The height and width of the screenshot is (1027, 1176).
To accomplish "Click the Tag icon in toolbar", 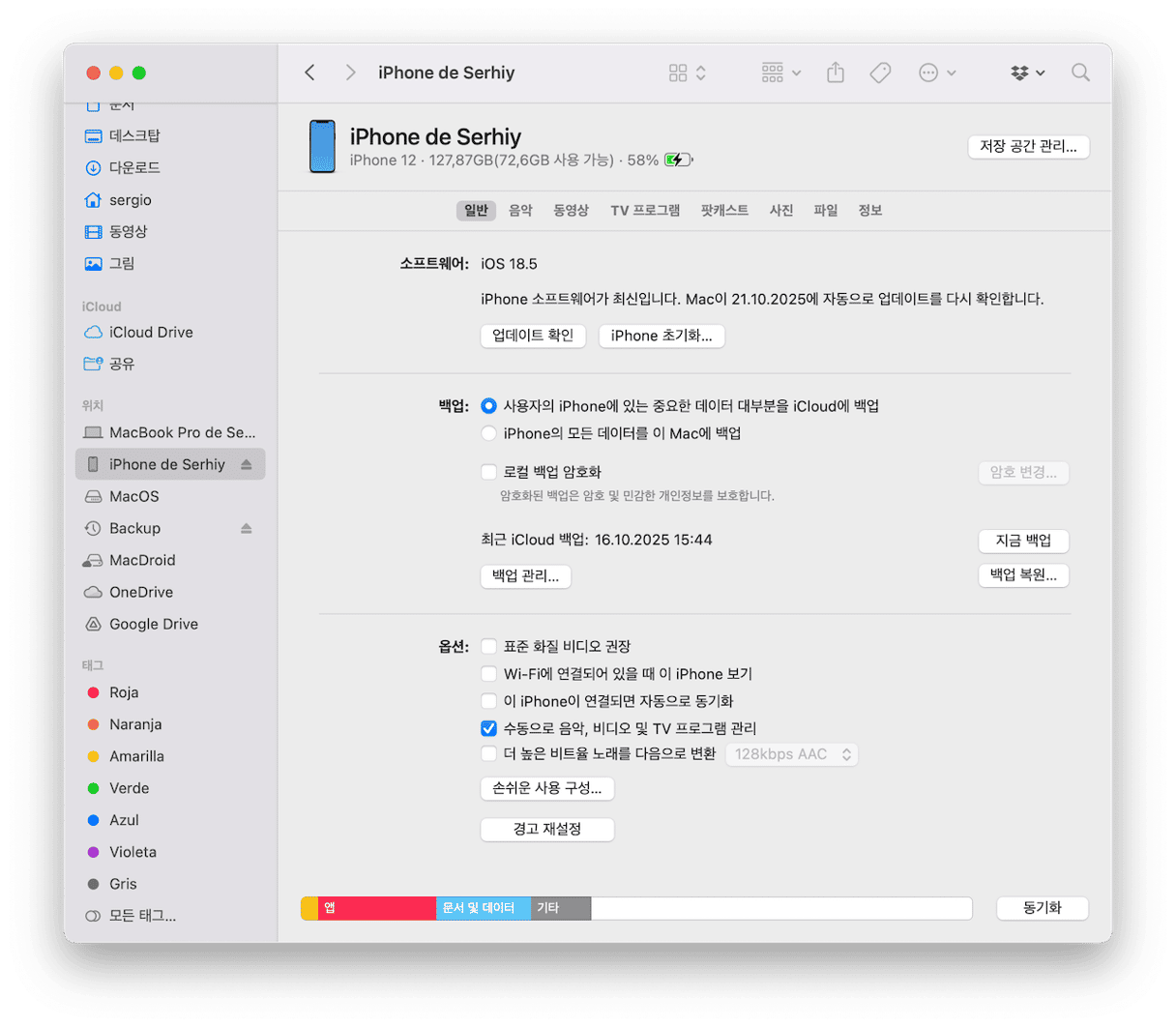I will [880, 73].
